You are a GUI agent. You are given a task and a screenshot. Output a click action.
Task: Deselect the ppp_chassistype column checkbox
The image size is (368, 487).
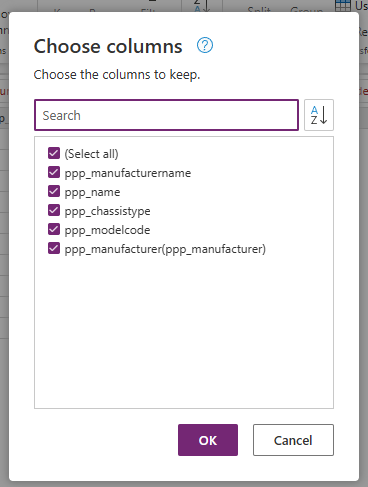click(54, 210)
